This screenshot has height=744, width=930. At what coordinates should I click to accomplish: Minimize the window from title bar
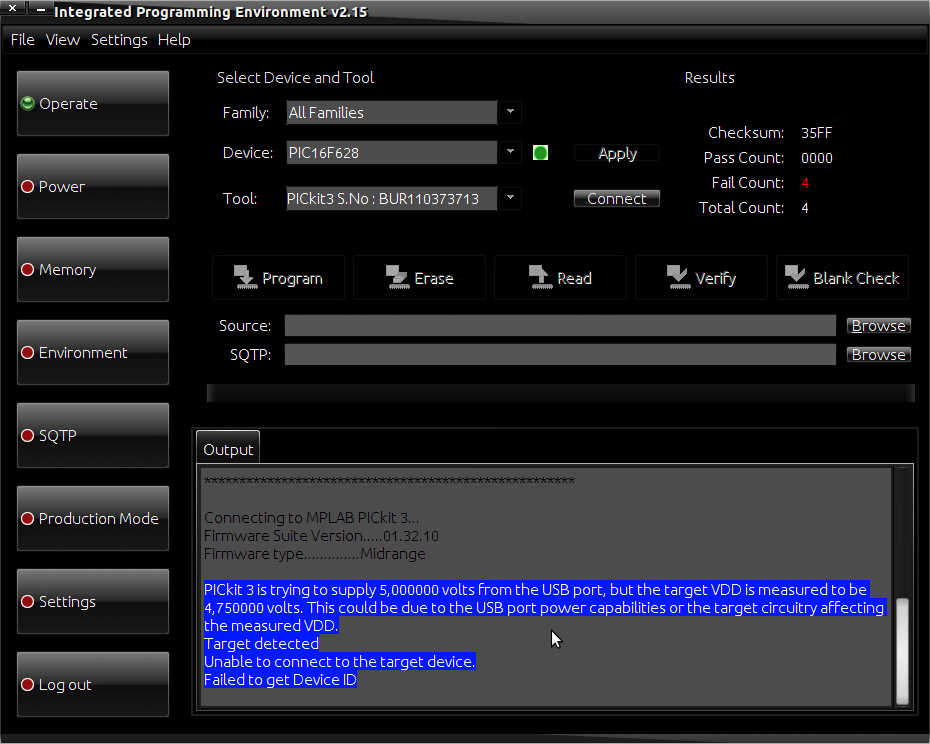coord(40,9)
